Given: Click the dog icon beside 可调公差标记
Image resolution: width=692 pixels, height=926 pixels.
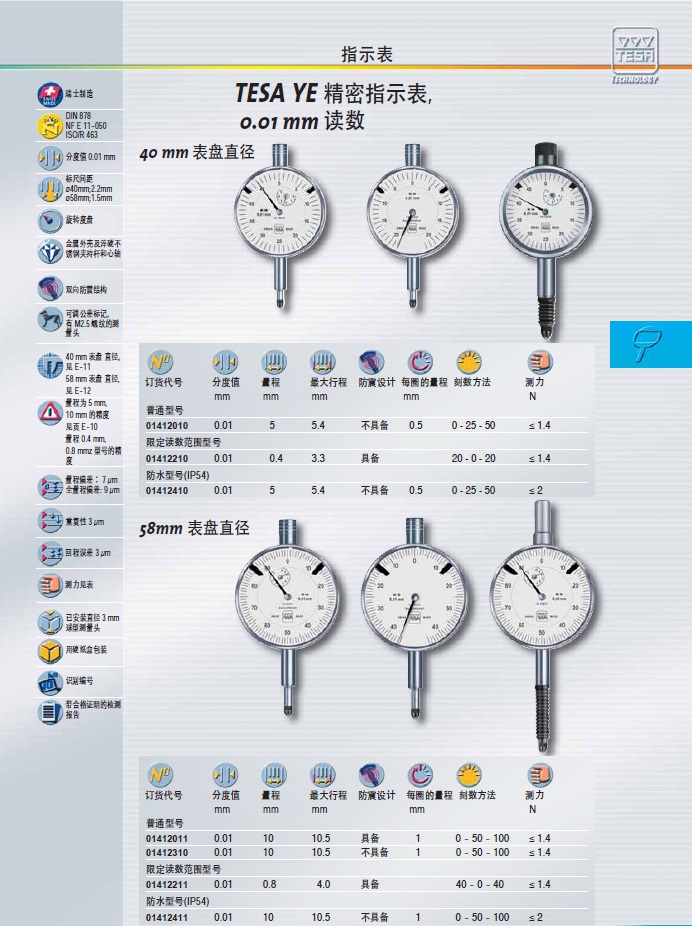Looking at the screenshot, I should [50, 319].
